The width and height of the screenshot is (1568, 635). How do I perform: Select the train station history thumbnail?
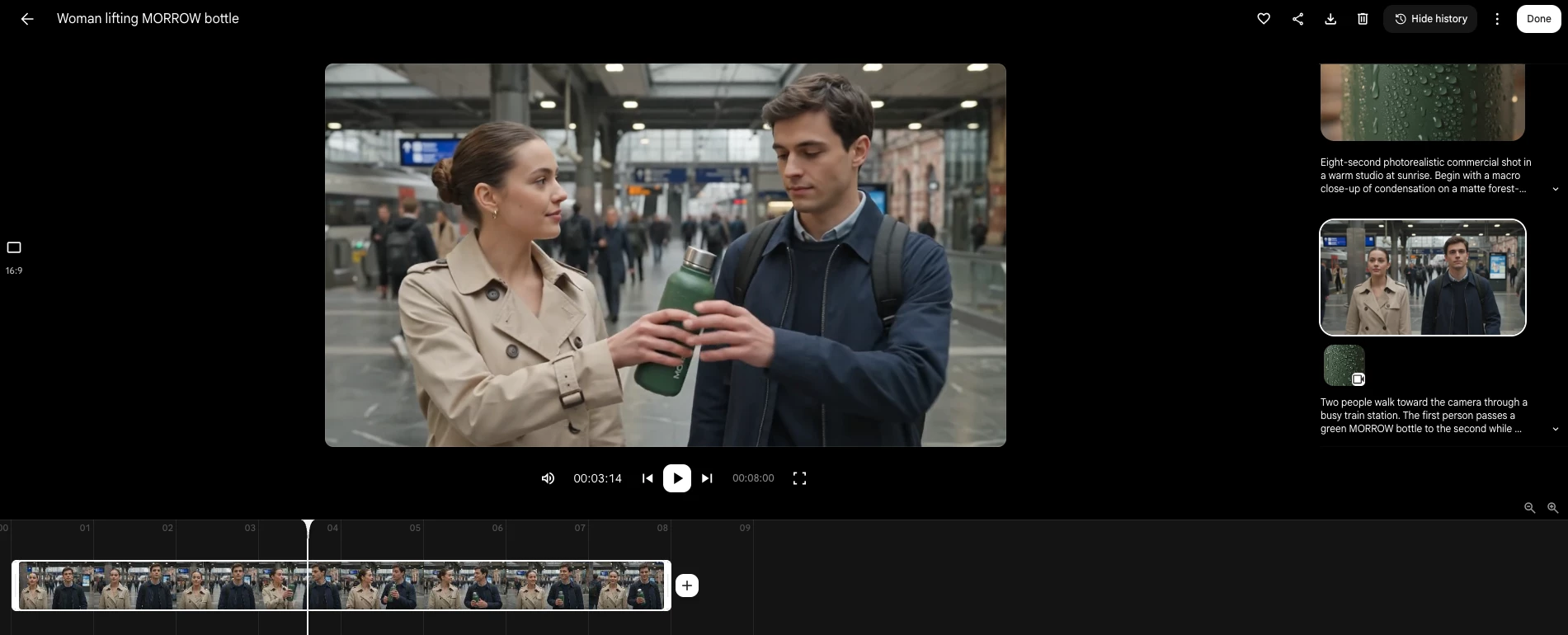pos(1423,277)
